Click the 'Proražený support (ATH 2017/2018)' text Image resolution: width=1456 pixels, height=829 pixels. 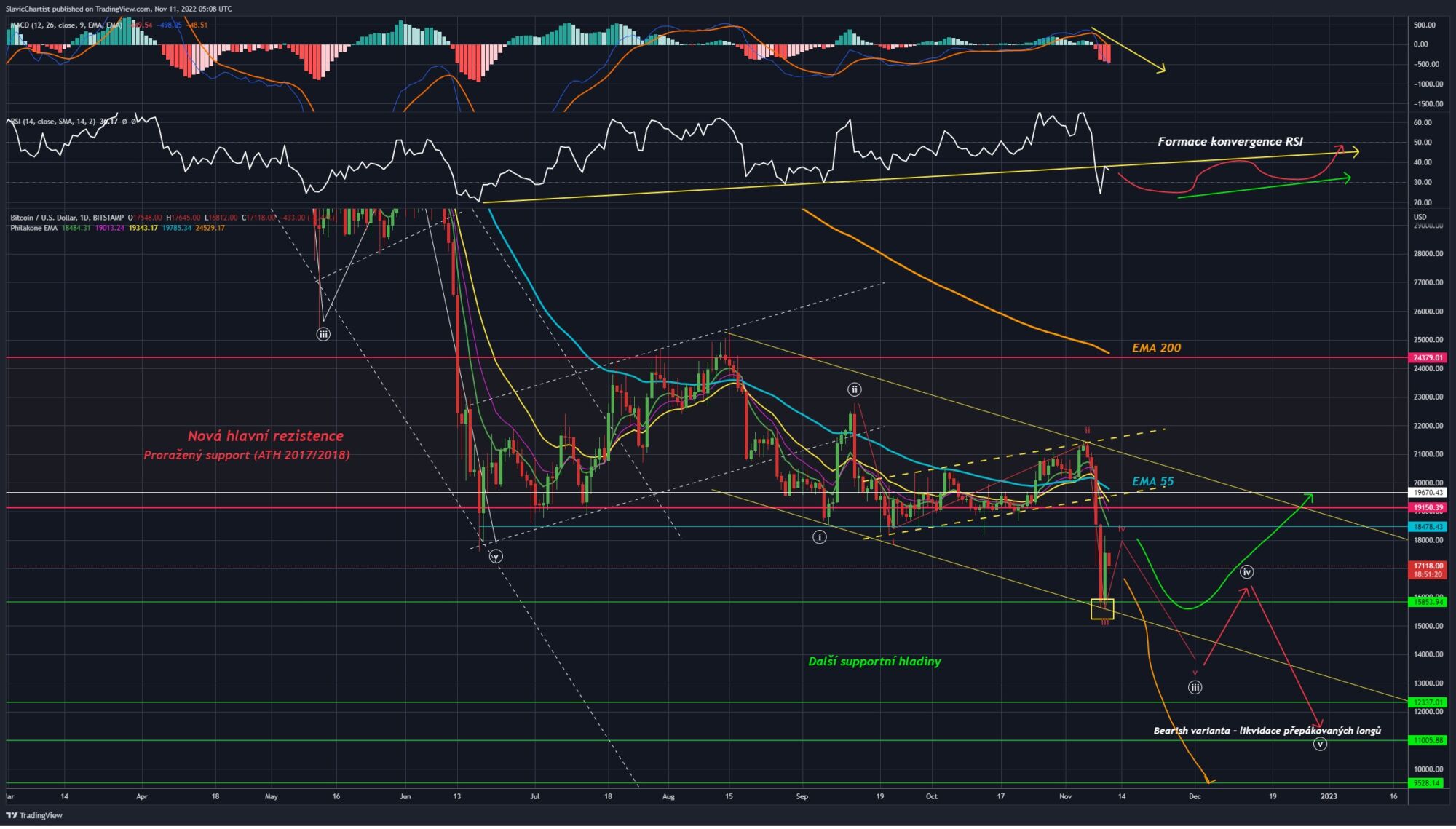247,455
